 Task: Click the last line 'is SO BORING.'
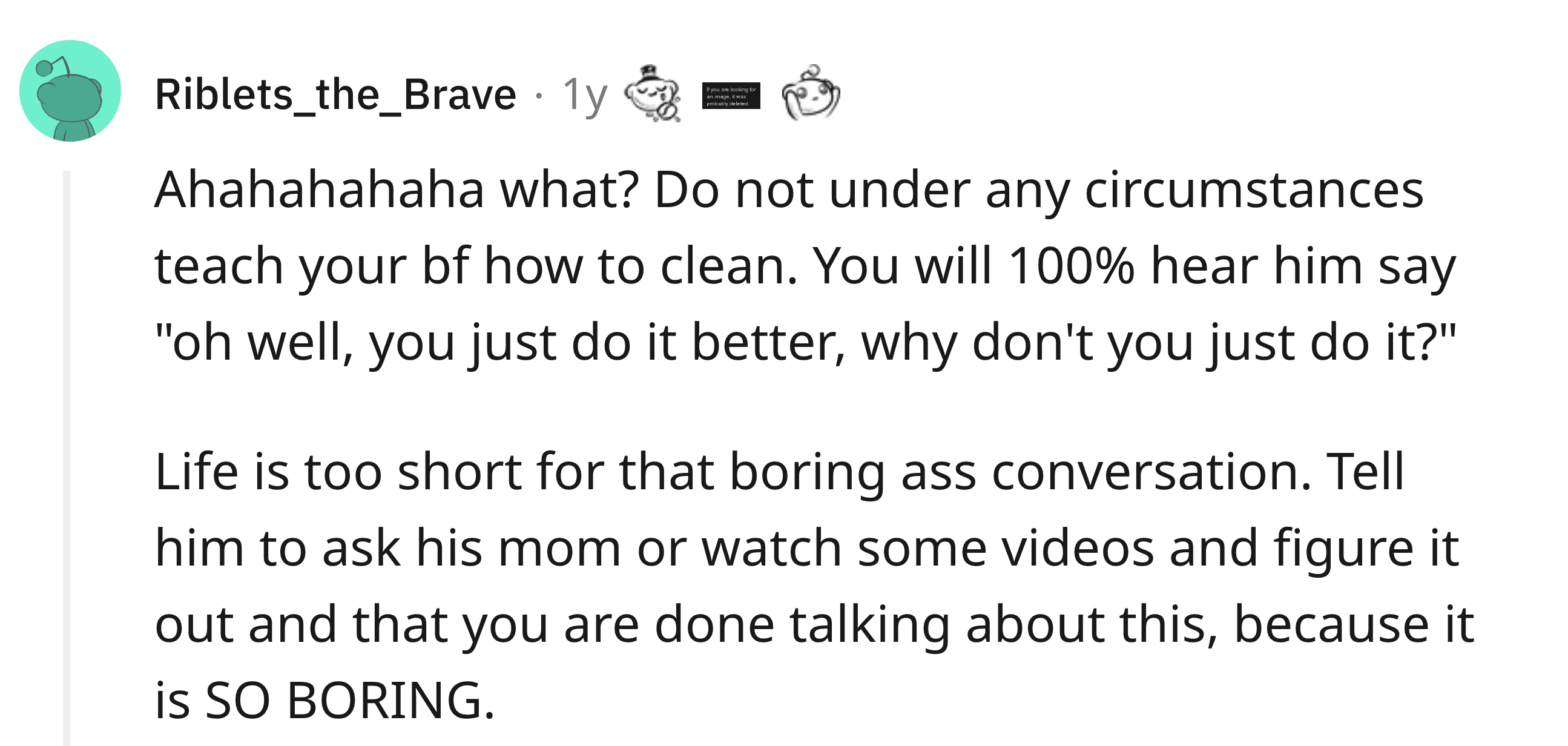tap(324, 701)
